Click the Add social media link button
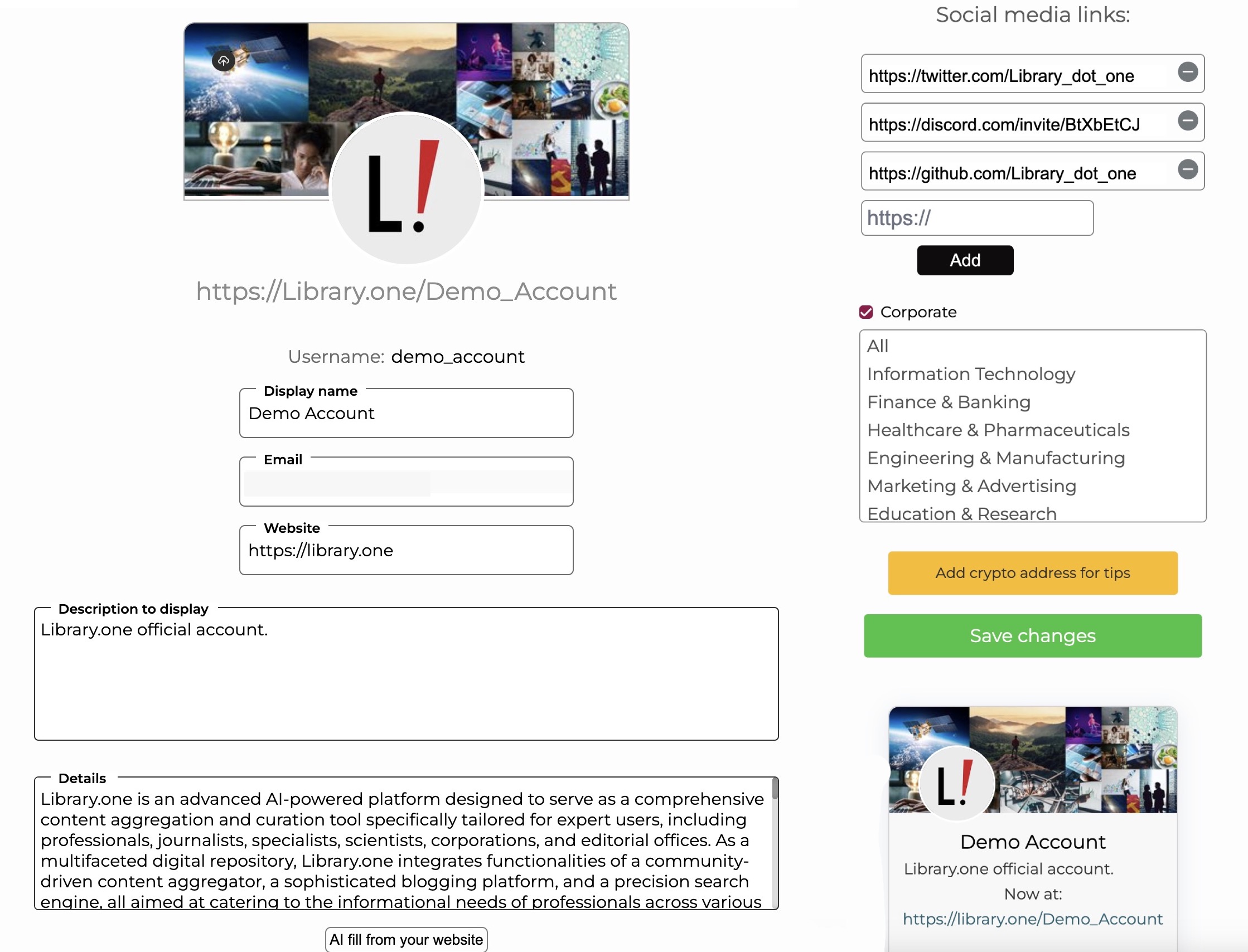 964,260
